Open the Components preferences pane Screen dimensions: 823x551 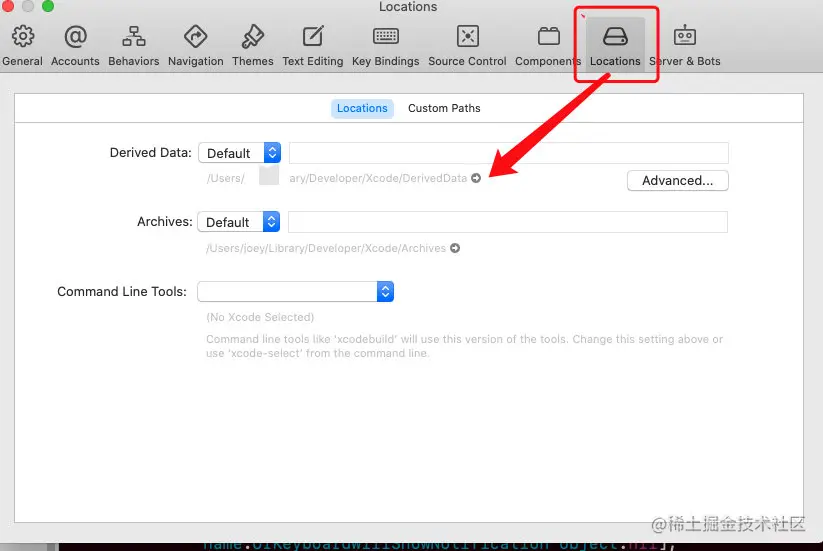tap(548, 46)
